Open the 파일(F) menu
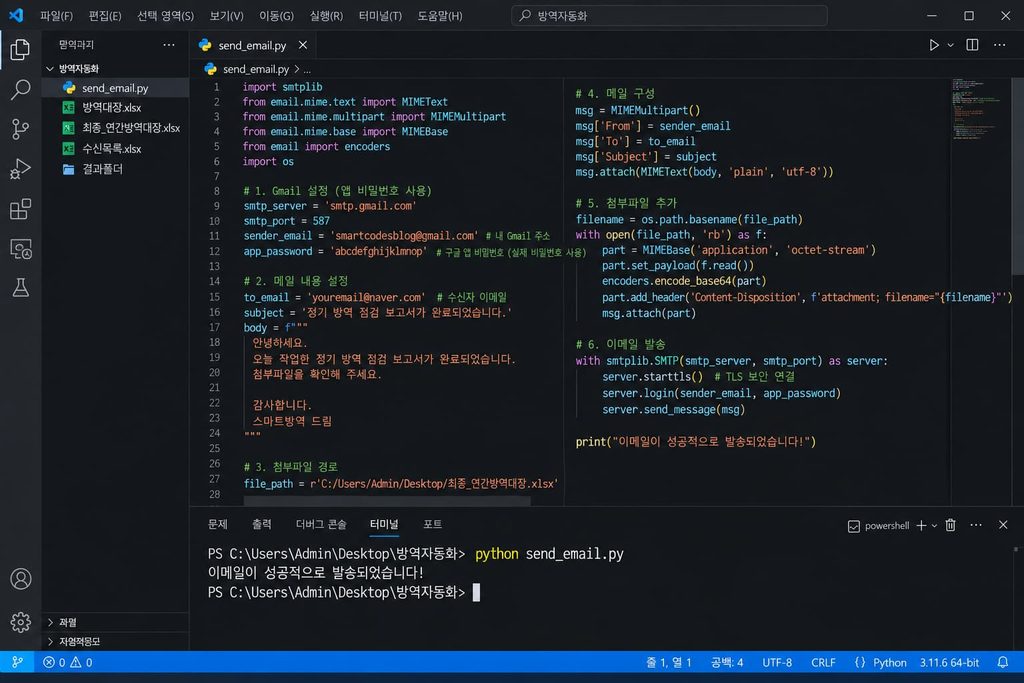Image resolution: width=1024 pixels, height=683 pixels. point(57,16)
